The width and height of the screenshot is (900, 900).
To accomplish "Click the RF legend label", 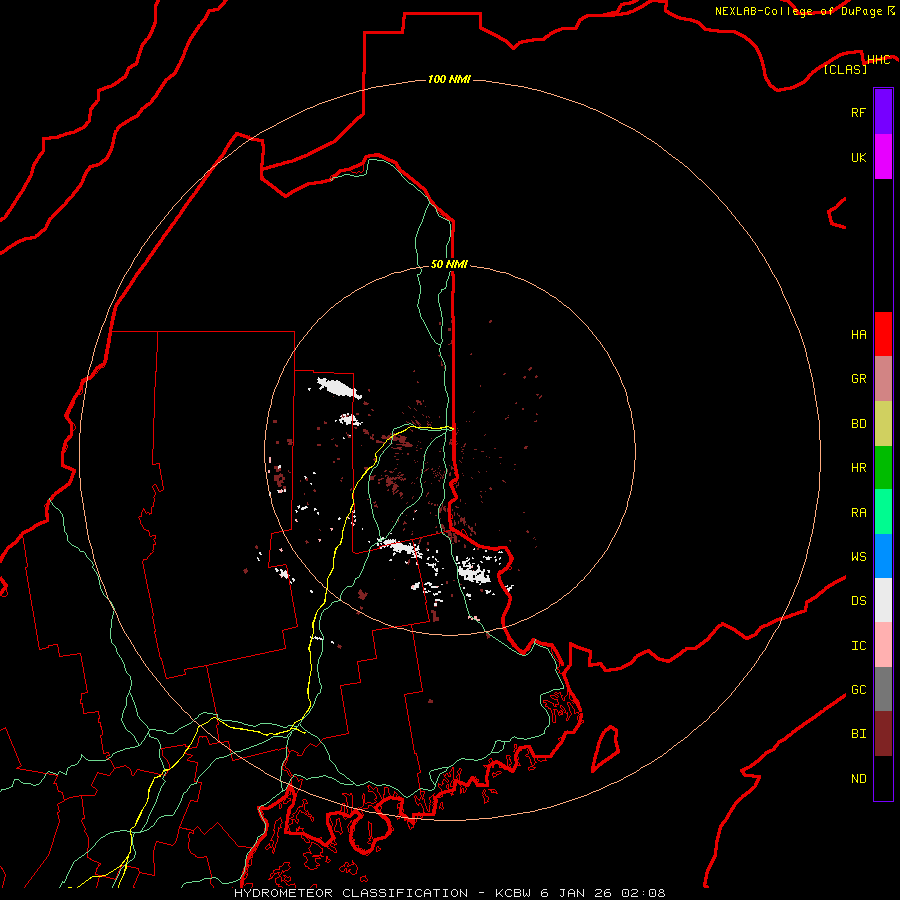I will tap(858, 112).
